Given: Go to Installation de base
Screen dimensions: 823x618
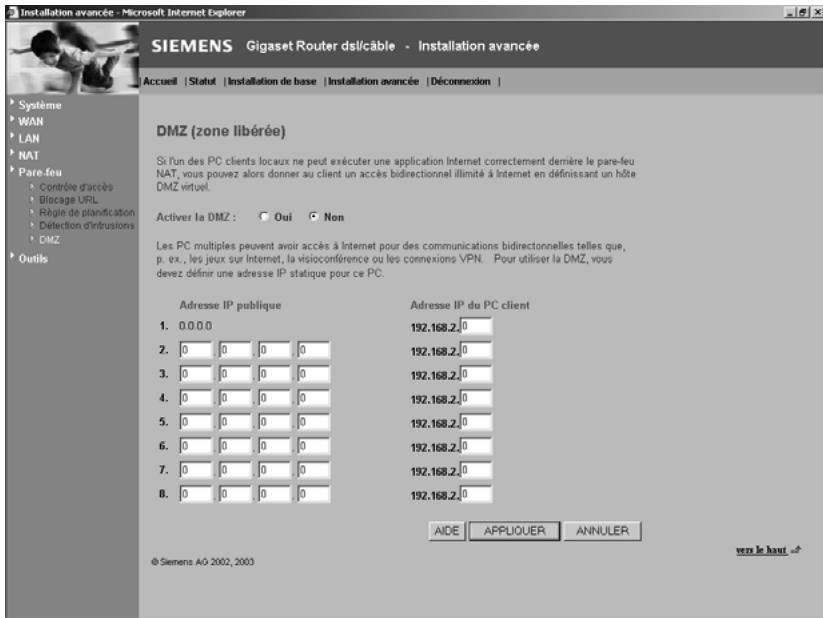Looking at the screenshot, I should 272,81.
